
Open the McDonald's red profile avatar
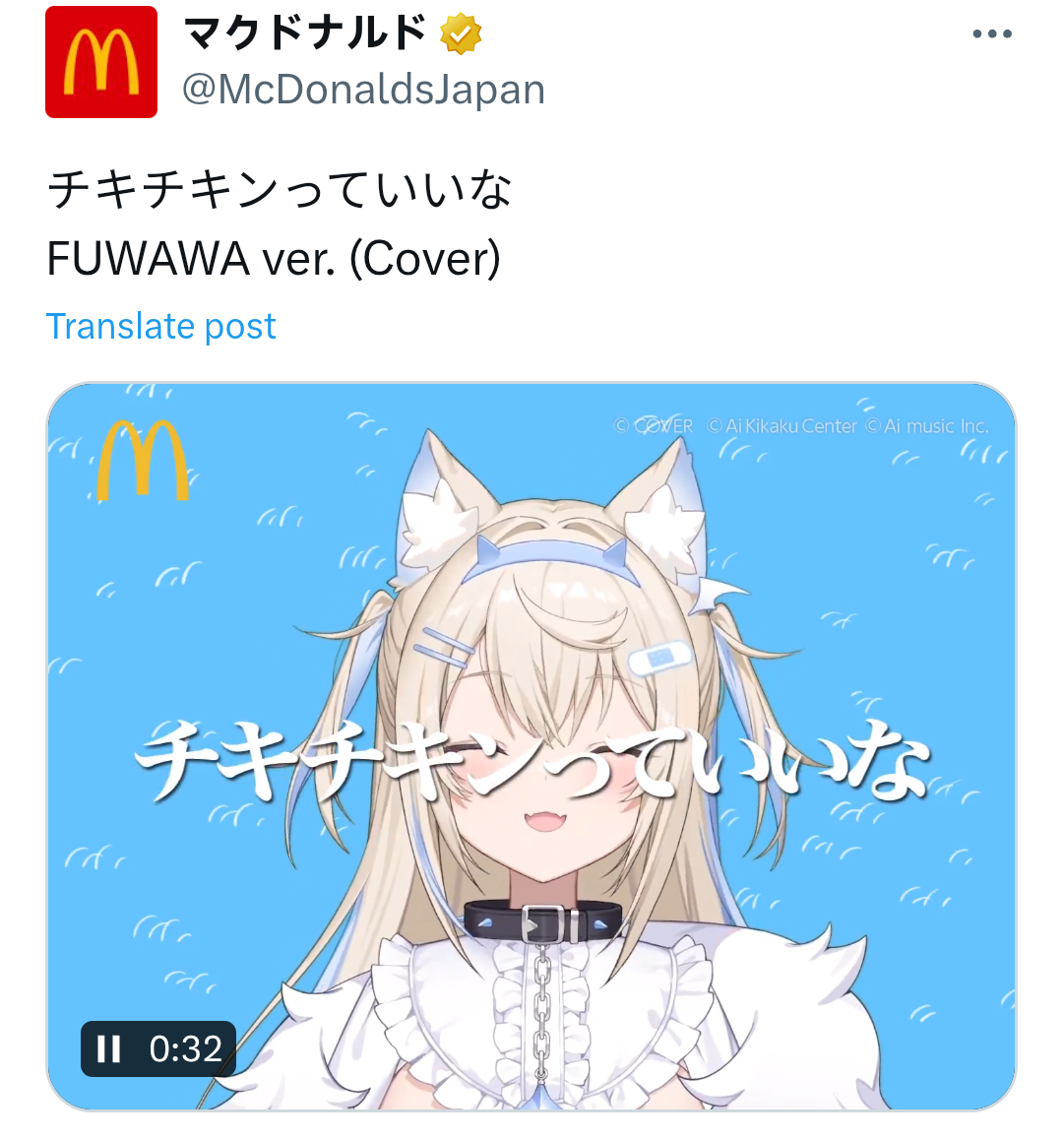101,62
